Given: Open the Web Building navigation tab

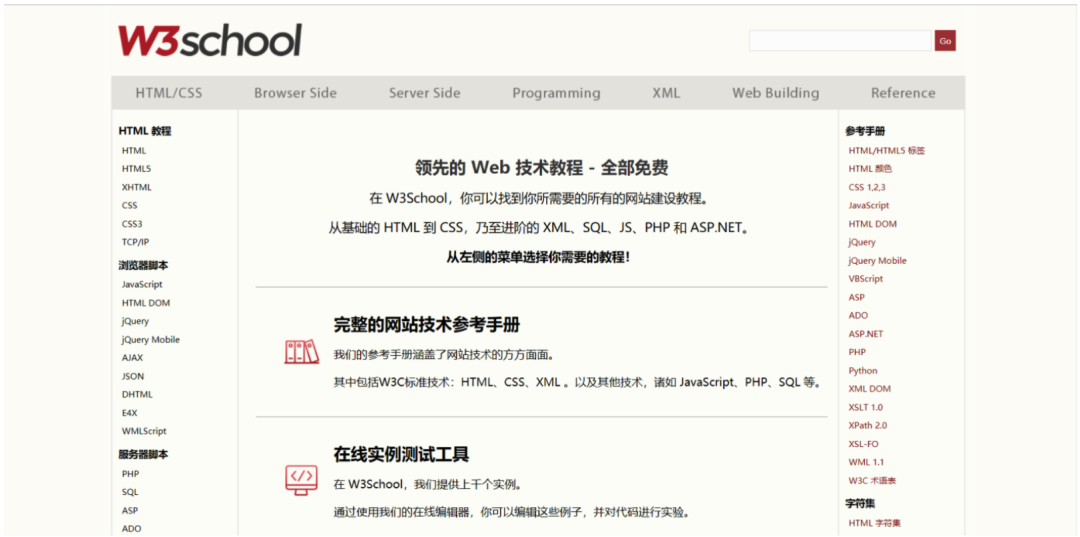Looking at the screenshot, I should pos(776,93).
